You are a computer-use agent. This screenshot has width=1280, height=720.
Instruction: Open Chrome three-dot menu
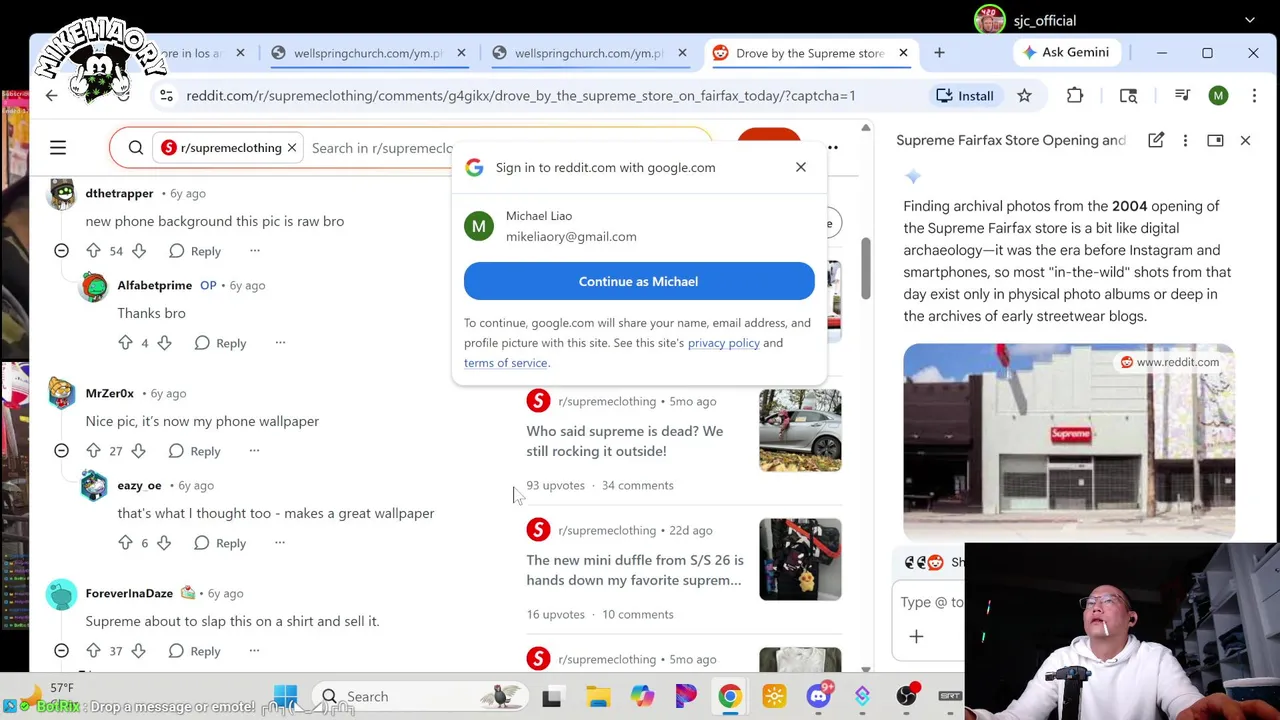click(1254, 95)
